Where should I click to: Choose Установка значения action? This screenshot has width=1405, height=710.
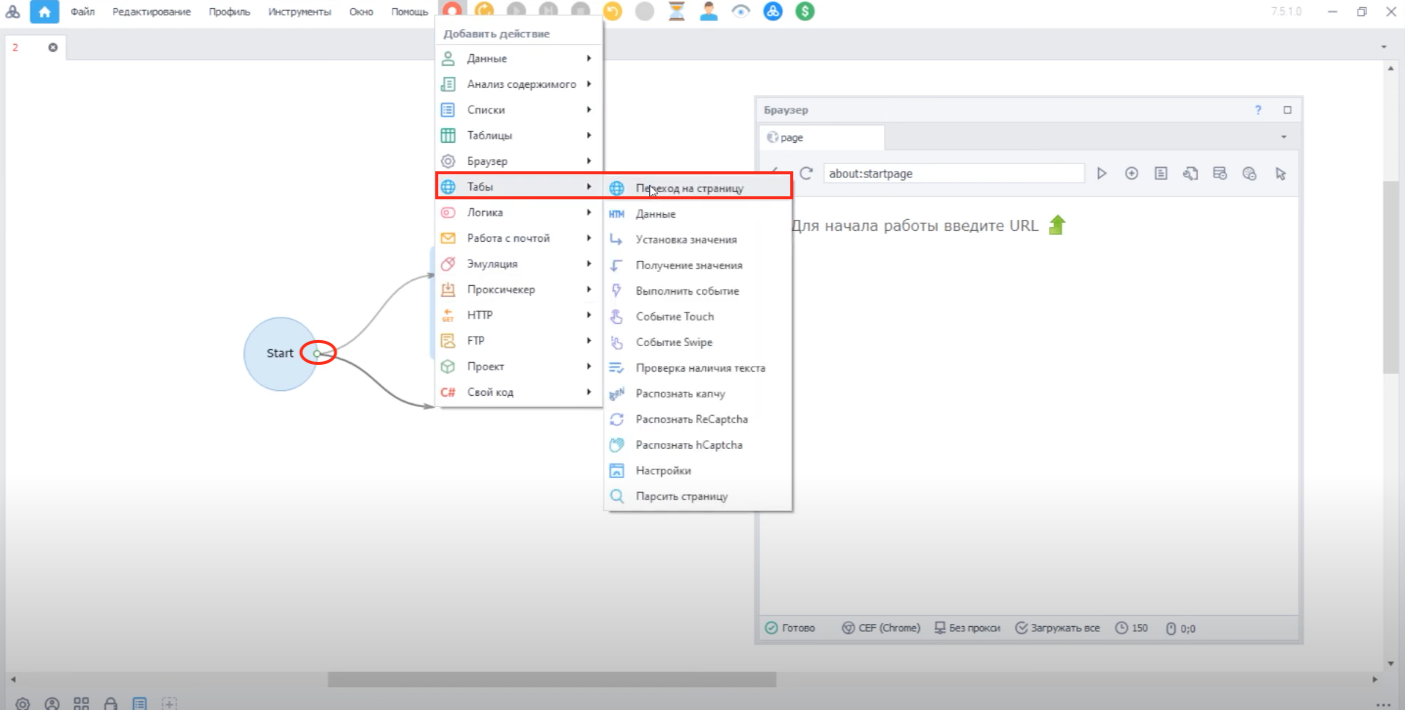(698, 240)
